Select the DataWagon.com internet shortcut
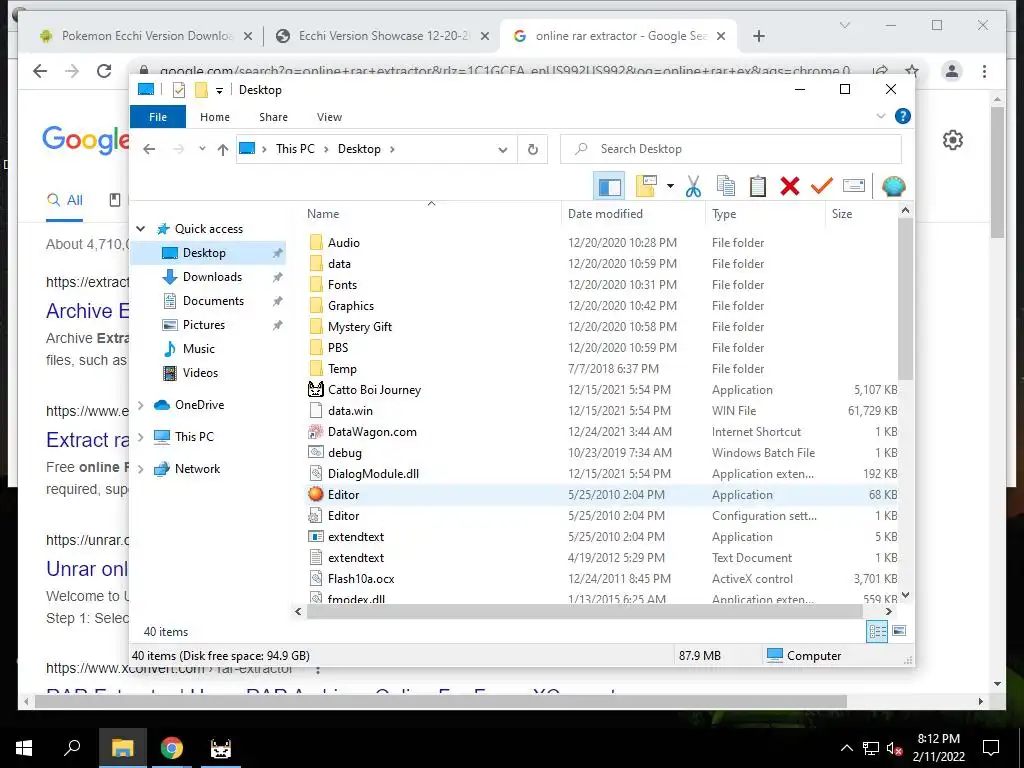This screenshot has height=768, width=1024. coord(372,432)
